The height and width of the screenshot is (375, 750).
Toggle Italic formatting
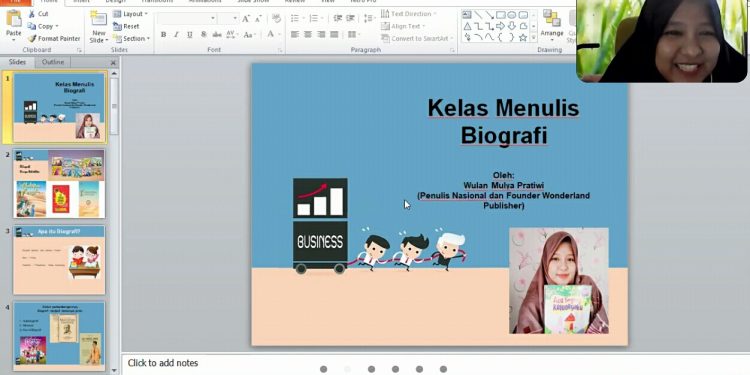click(x=176, y=34)
